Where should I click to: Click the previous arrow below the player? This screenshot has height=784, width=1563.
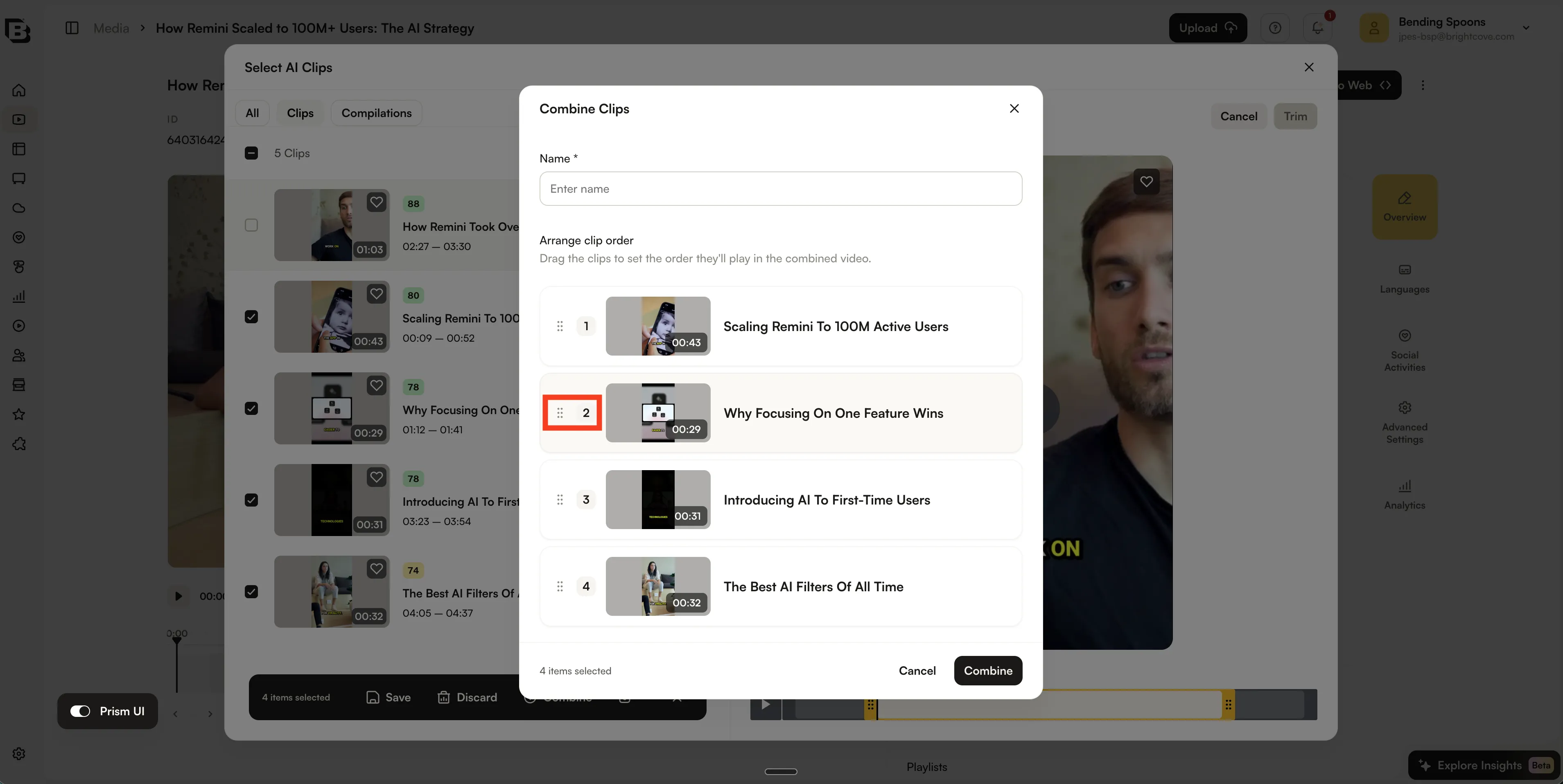175,714
